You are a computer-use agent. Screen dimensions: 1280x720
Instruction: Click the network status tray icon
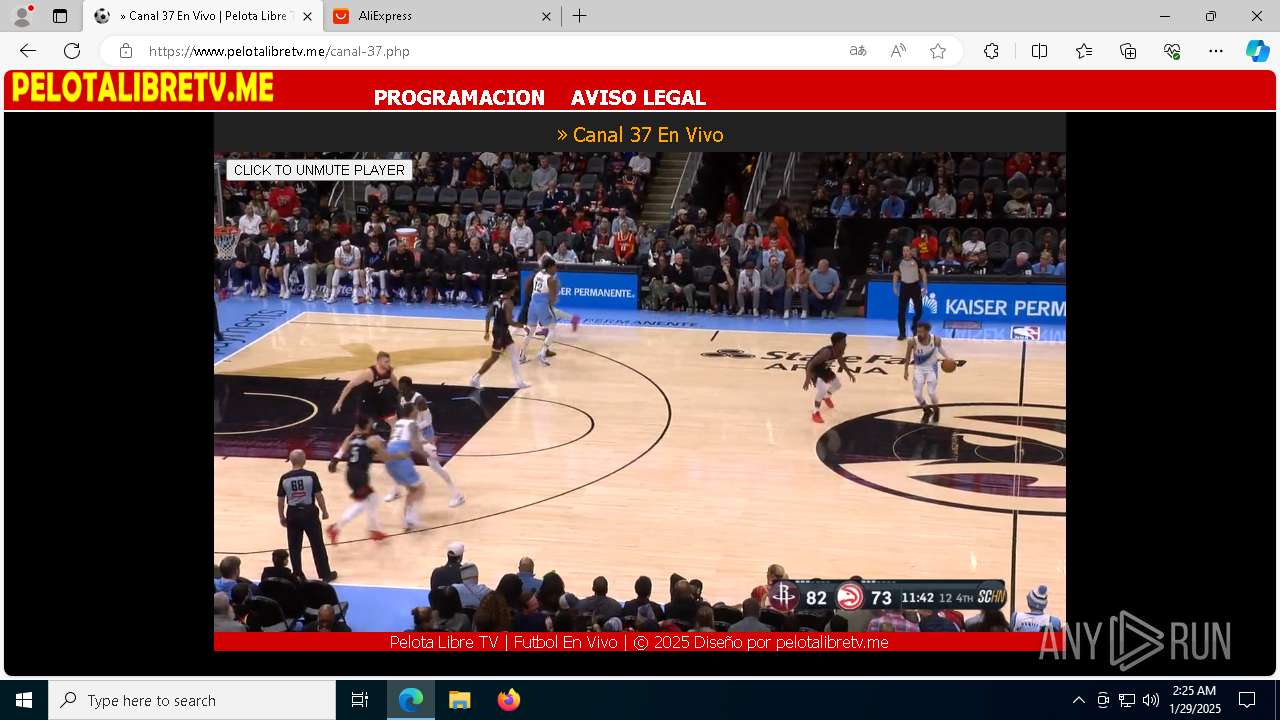pos(1127,700)
